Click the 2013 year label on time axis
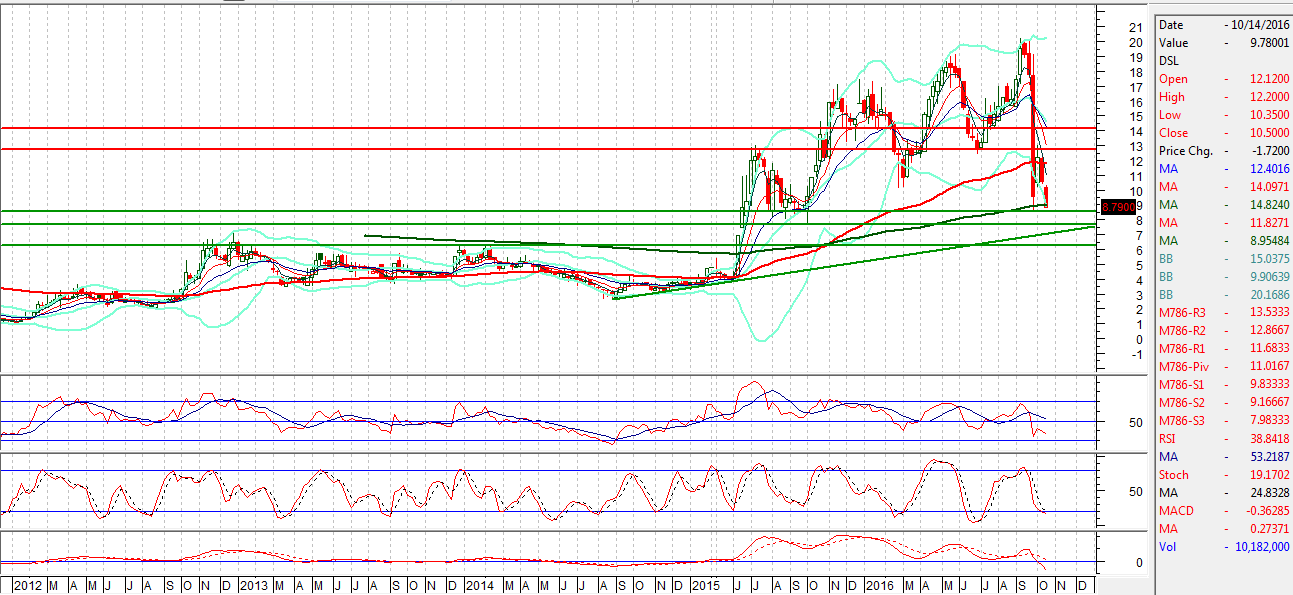This screenshot has width=1293, height=595. point(253,584)
